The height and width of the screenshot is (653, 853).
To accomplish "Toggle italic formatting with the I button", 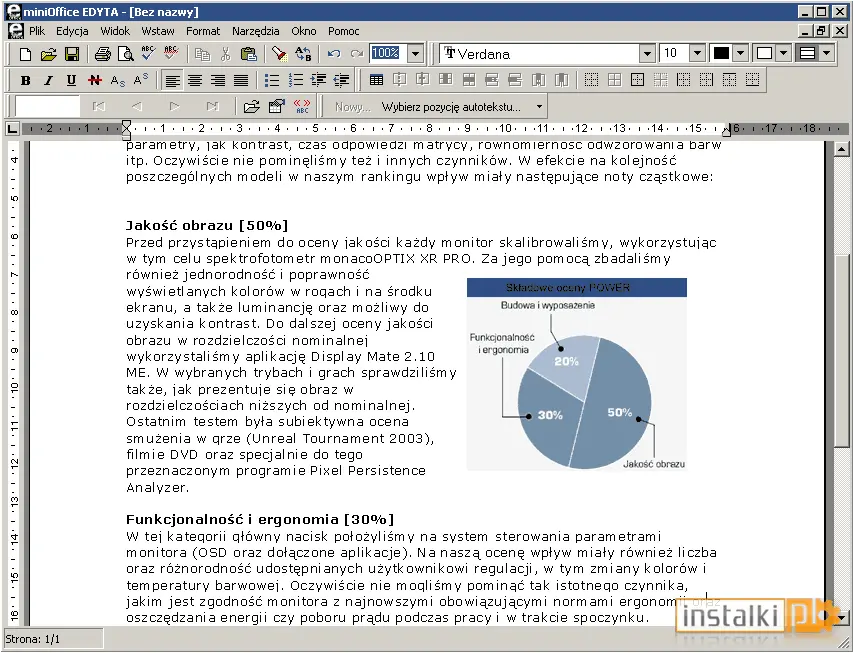I will tap(48, 81).
